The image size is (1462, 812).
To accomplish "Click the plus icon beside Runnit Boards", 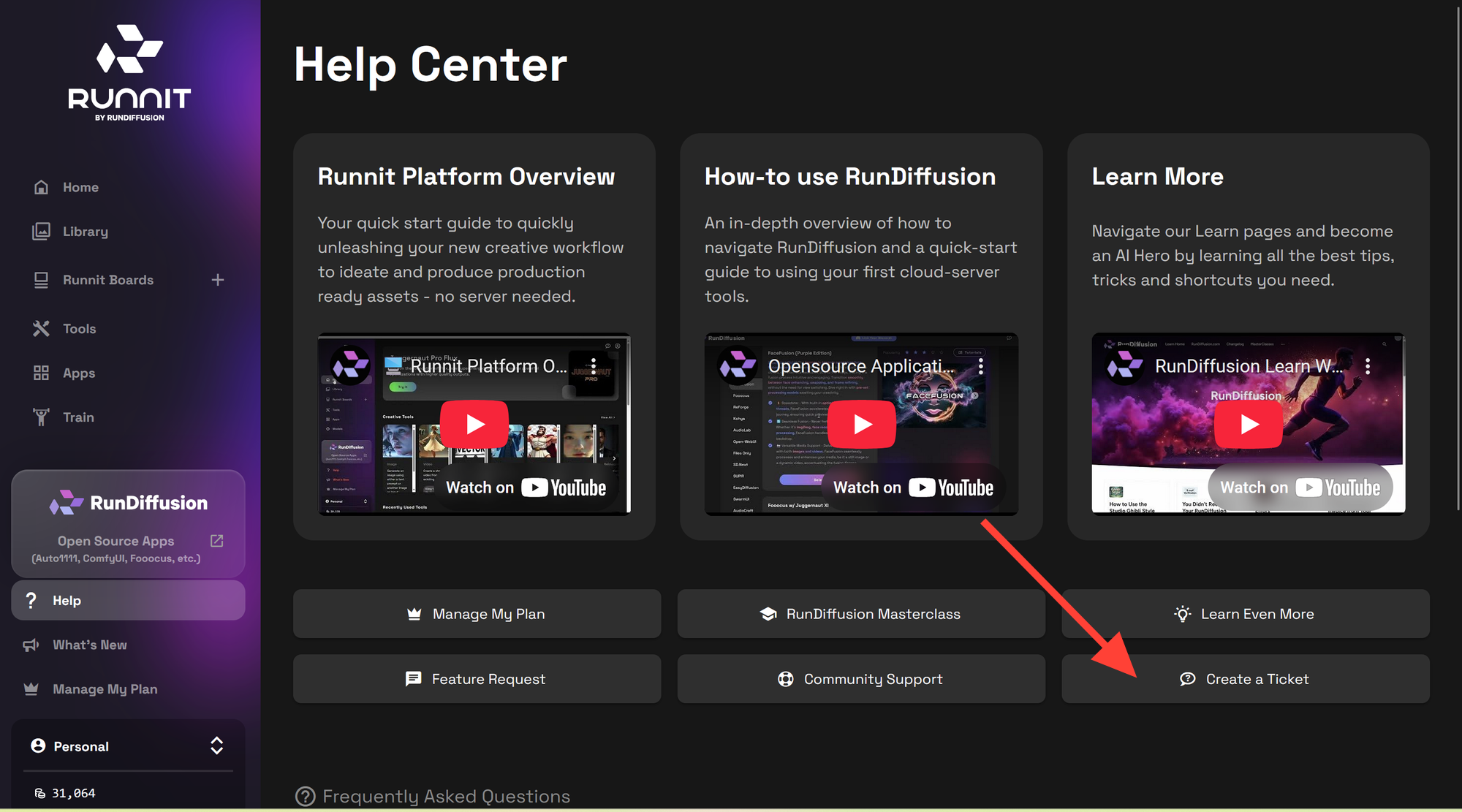I will 217,280.
